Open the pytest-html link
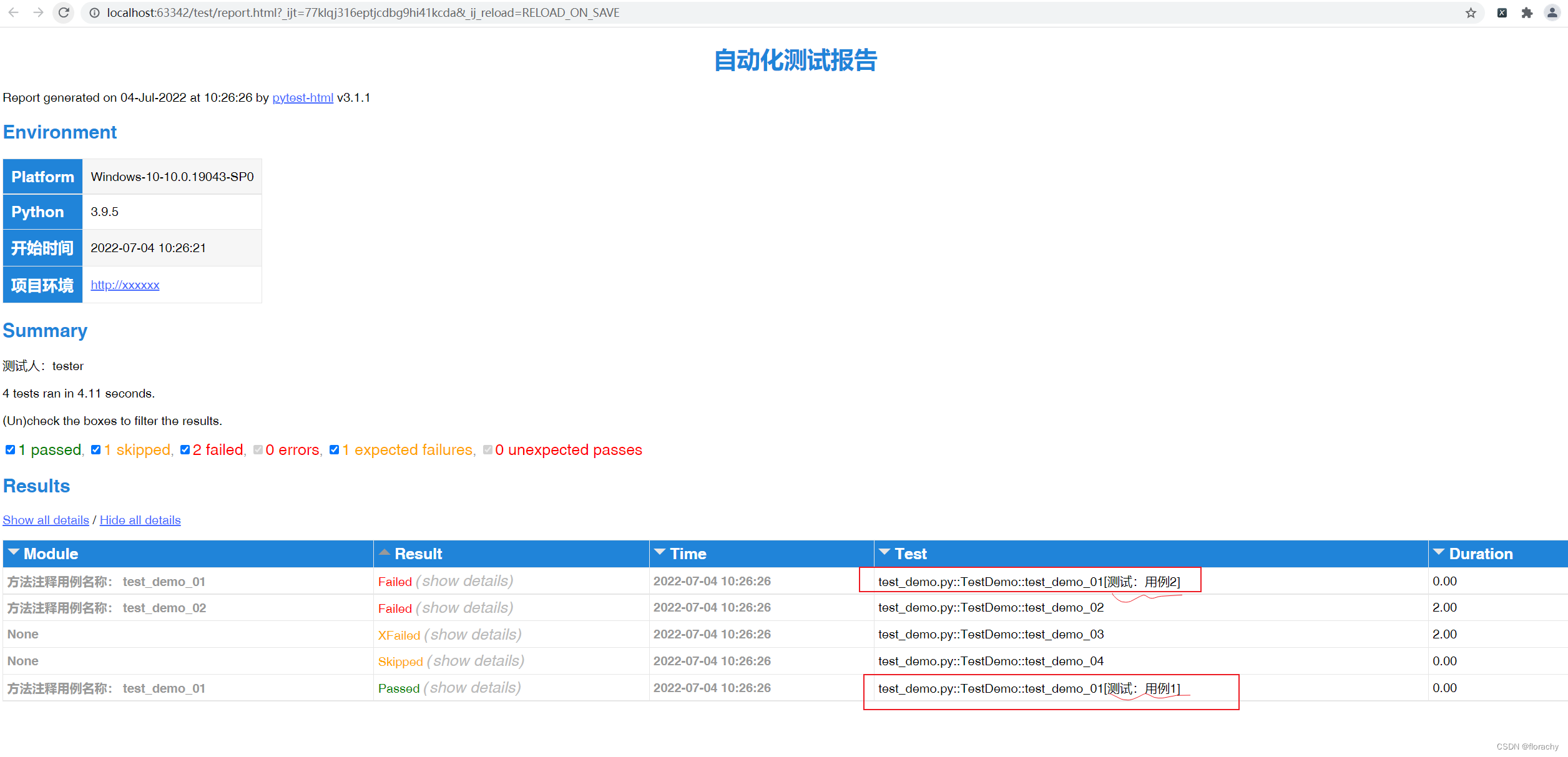 point(302,97)
